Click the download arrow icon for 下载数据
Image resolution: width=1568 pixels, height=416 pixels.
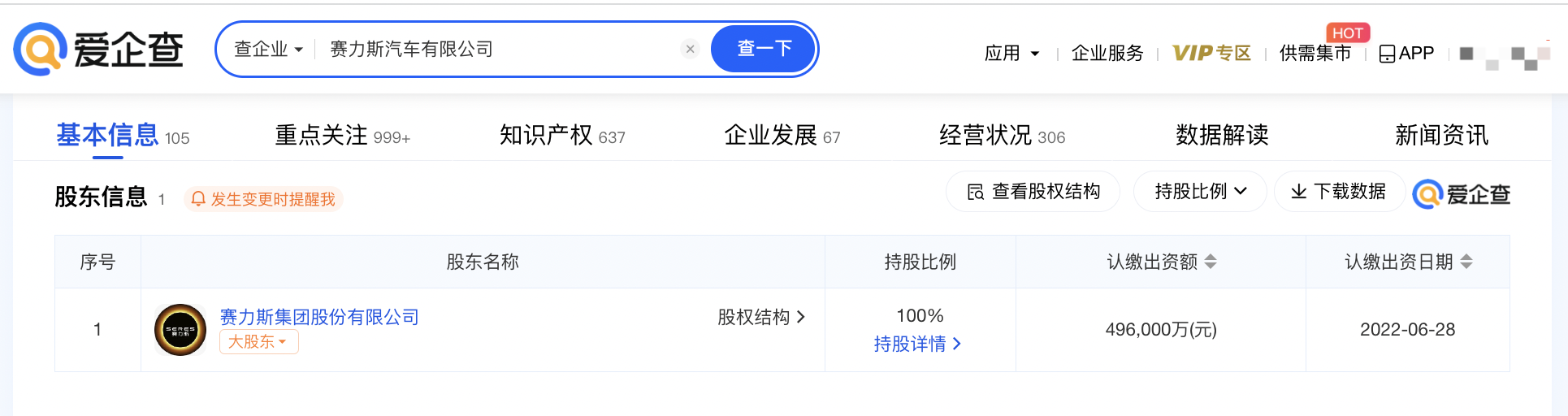click(1299, 192)
